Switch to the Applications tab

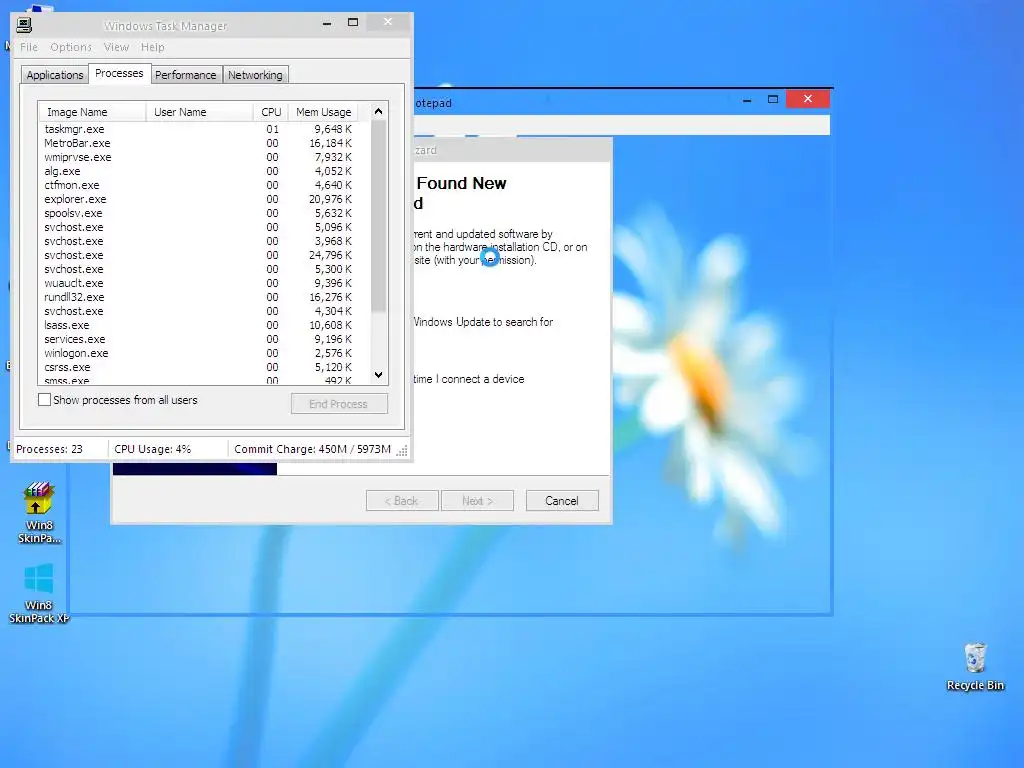tap(54, 75)
